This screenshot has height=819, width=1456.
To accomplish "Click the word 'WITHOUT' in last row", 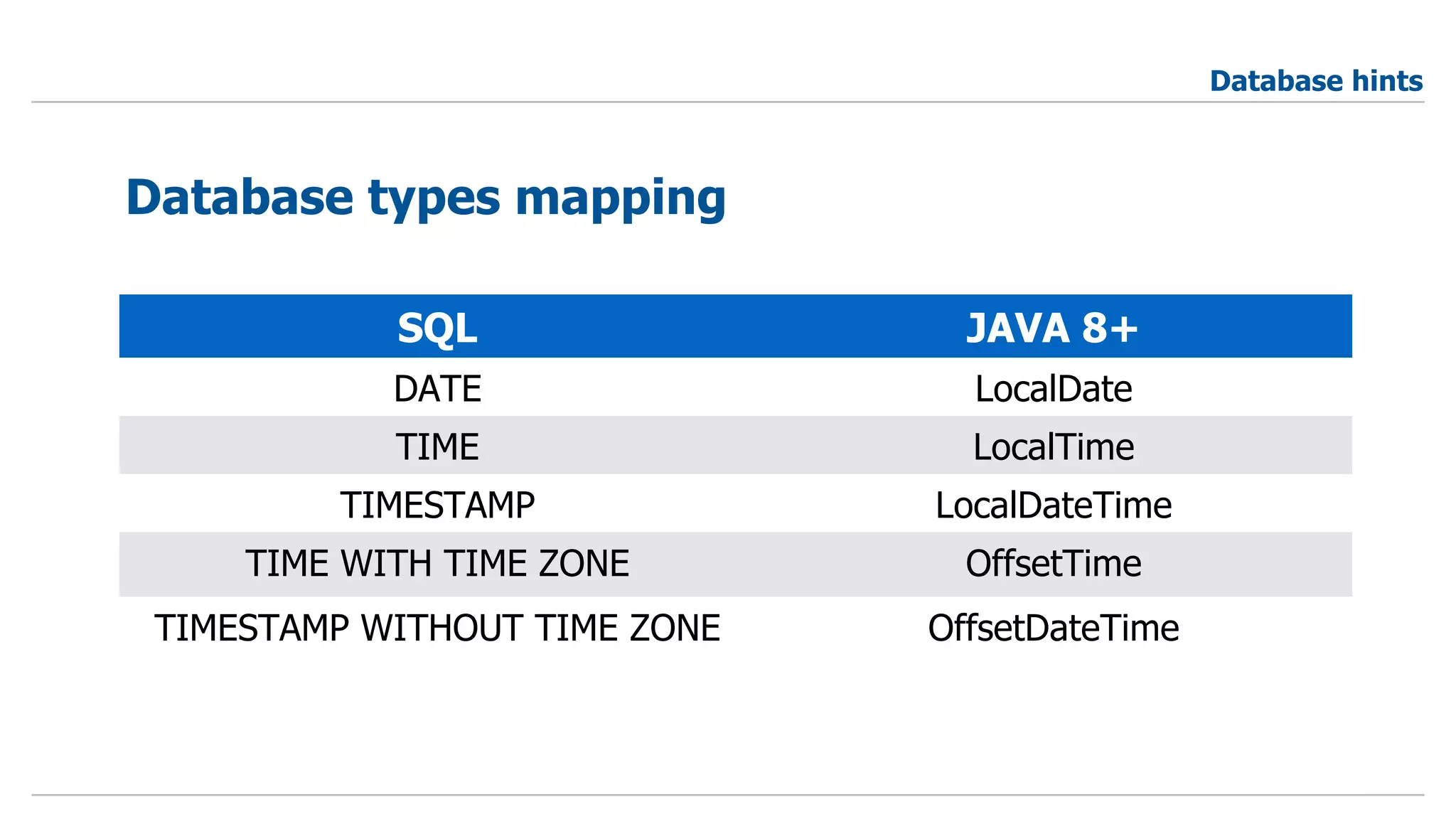I will tap(441, 628).
